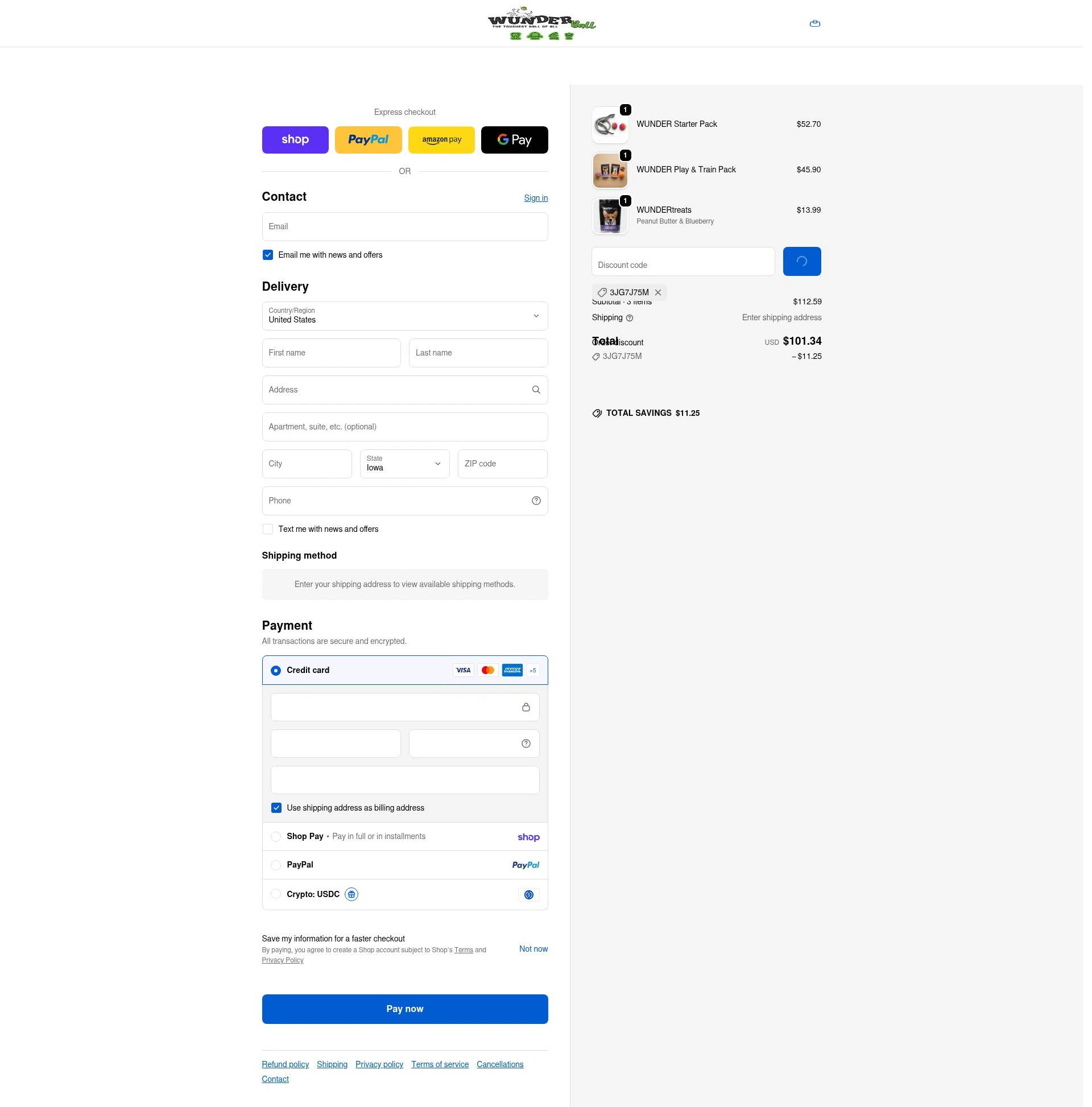The width and height of the screenshot is (1092, 1107).
Task: Click the Apply discount code button
Action: tap(802, 261)
